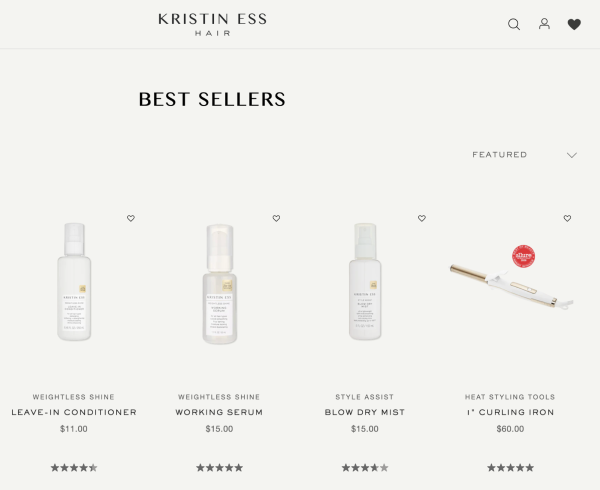Open the wishlist heart in header
The height and width of the screenshot is (490, 600).
pyautogui.click(x=574, y=24)
